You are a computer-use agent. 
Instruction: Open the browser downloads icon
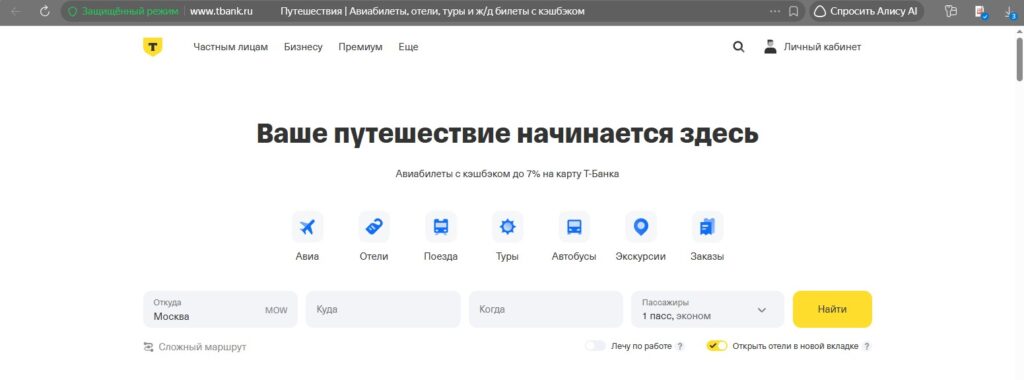coord(1010,11)
